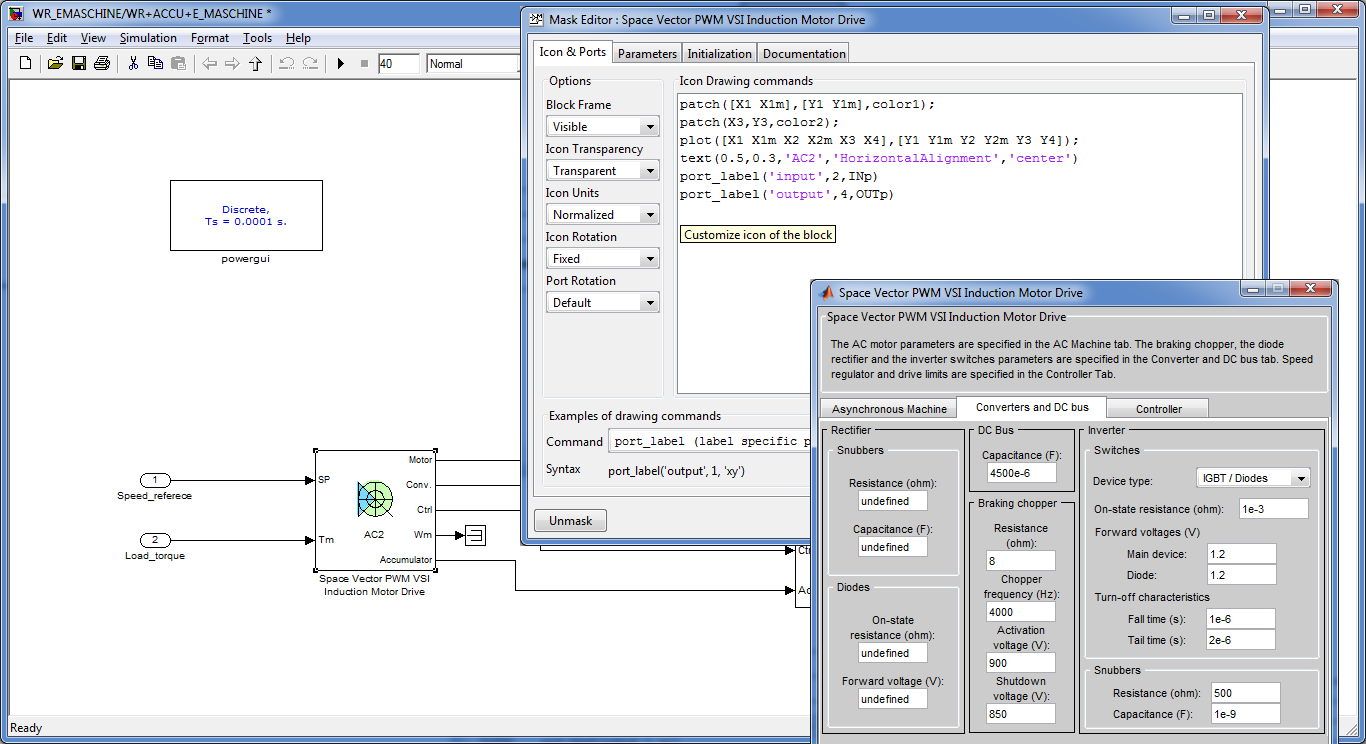Viewport: 1366px width, 744px height.
Task: Select the powergui block
Action: (246, 215)
